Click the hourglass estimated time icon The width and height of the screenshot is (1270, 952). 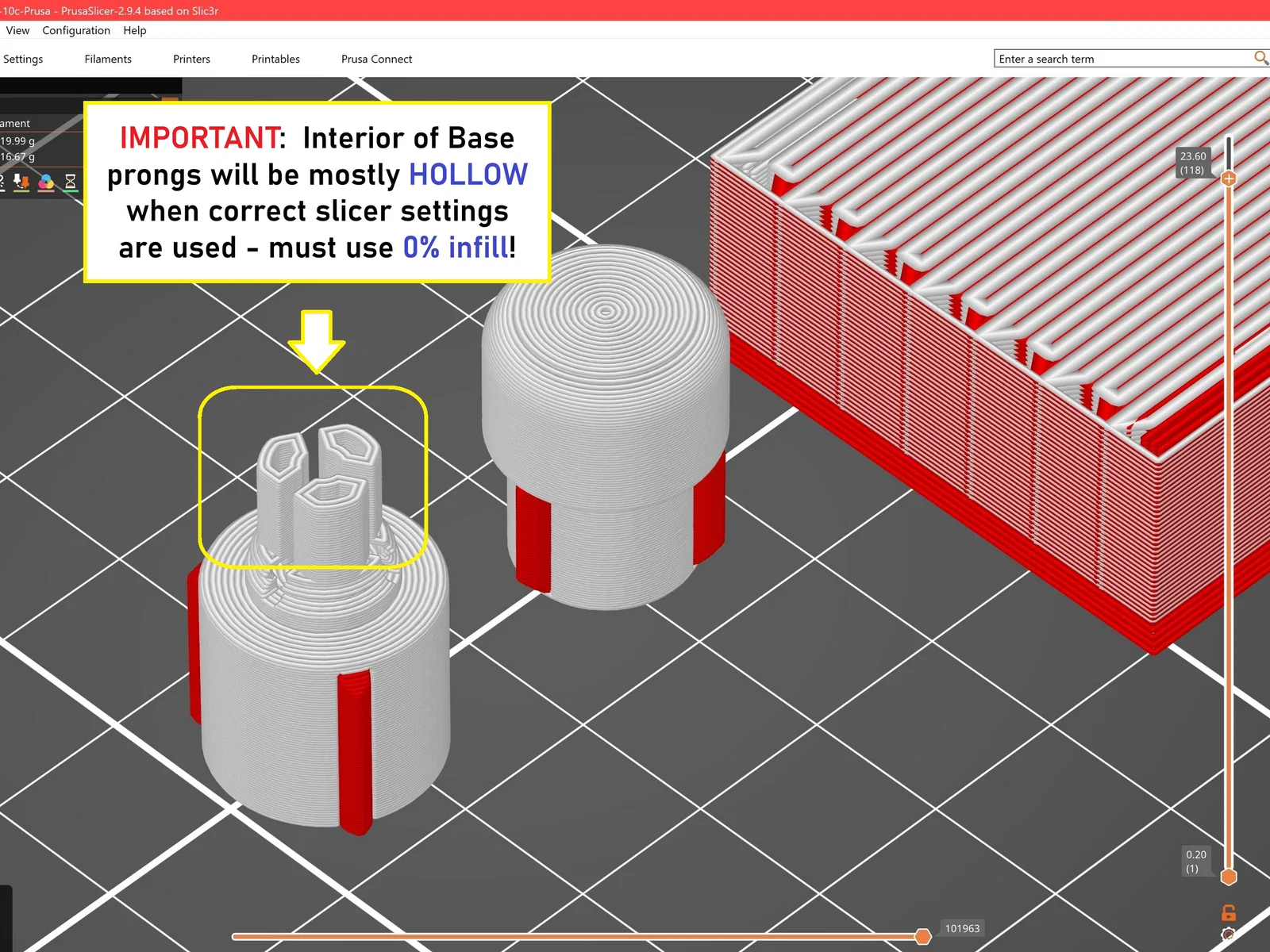pos(71,182)
